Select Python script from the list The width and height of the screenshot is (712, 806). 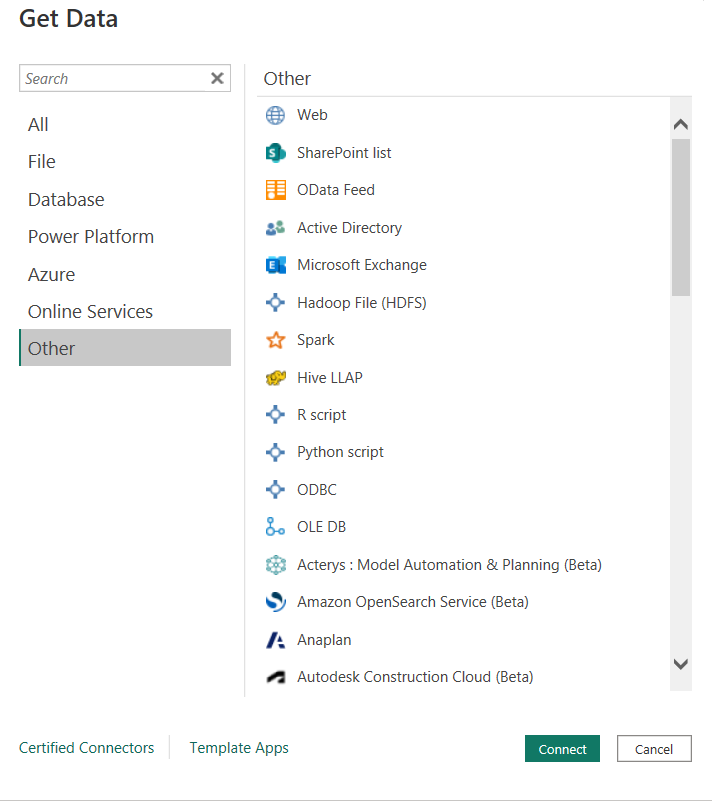point(340,452)
